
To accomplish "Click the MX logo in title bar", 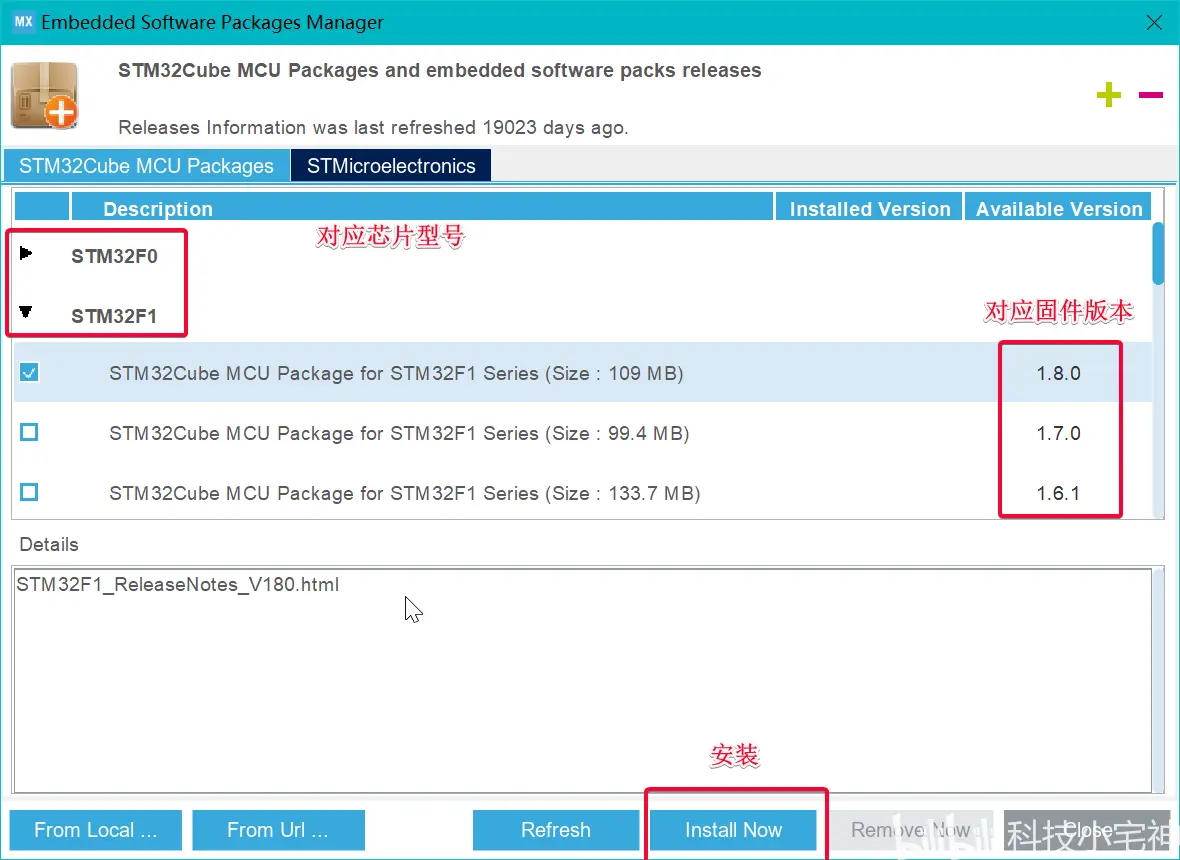I will coord(23,21).
